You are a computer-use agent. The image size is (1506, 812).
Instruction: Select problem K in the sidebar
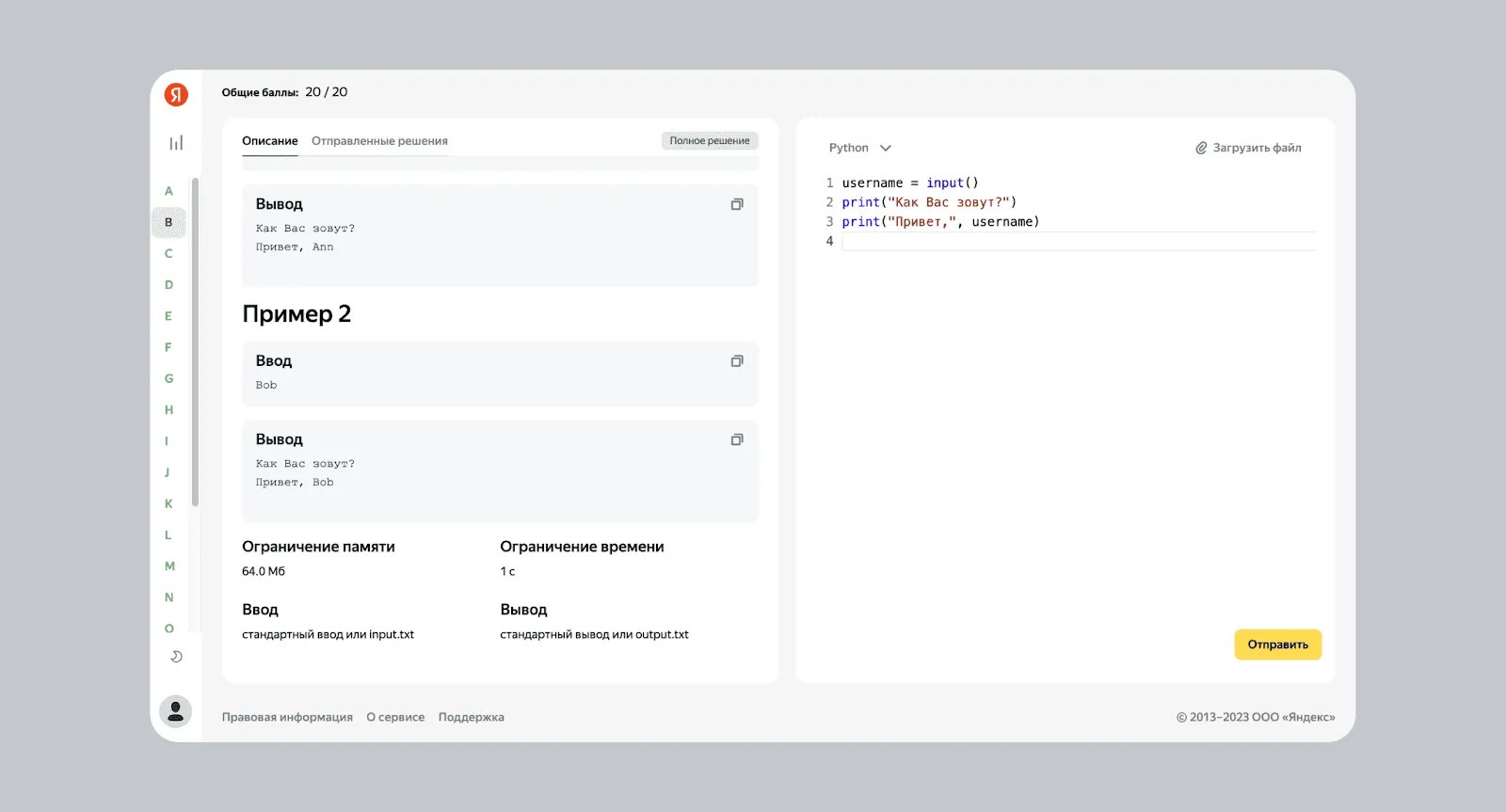pos(169,503)
